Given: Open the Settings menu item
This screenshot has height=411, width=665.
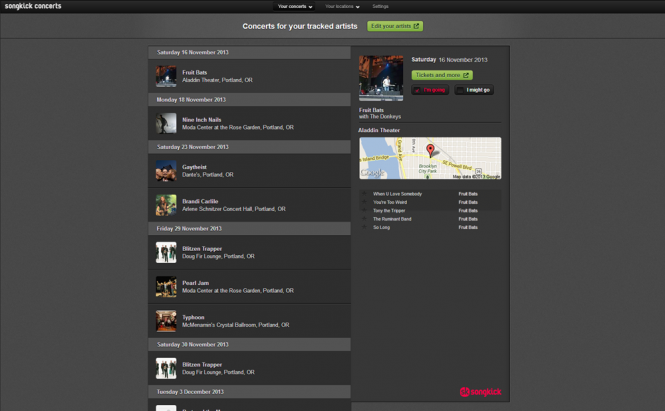Looking at the screenshot, I should (x=380, y=6).
